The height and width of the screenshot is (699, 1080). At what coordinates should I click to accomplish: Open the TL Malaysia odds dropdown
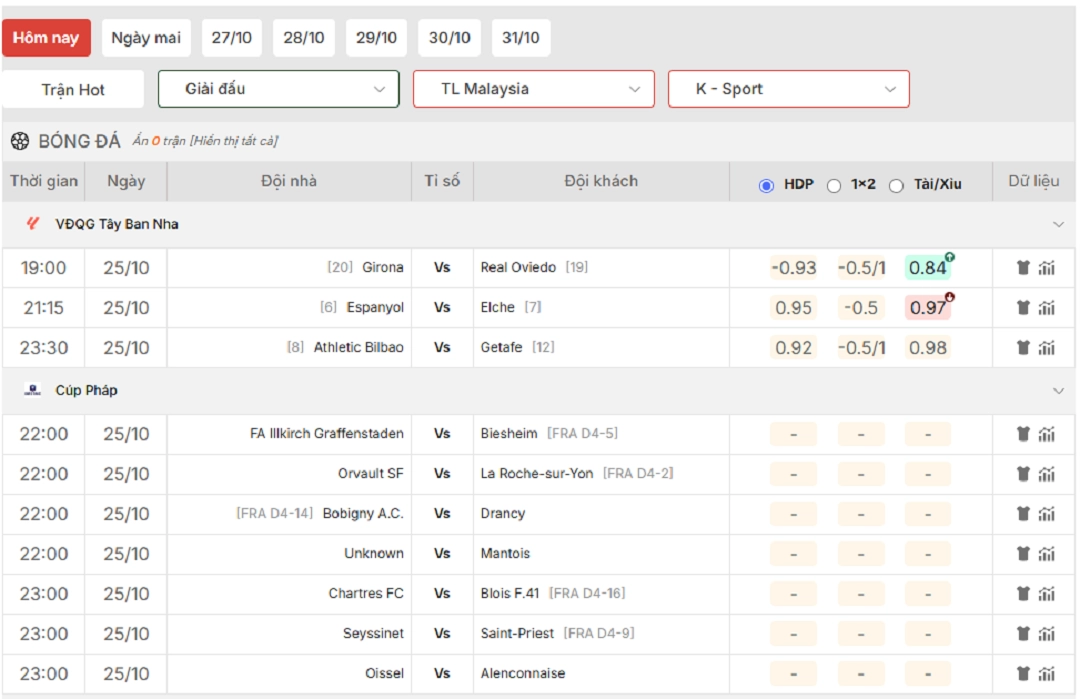(534, 89)
